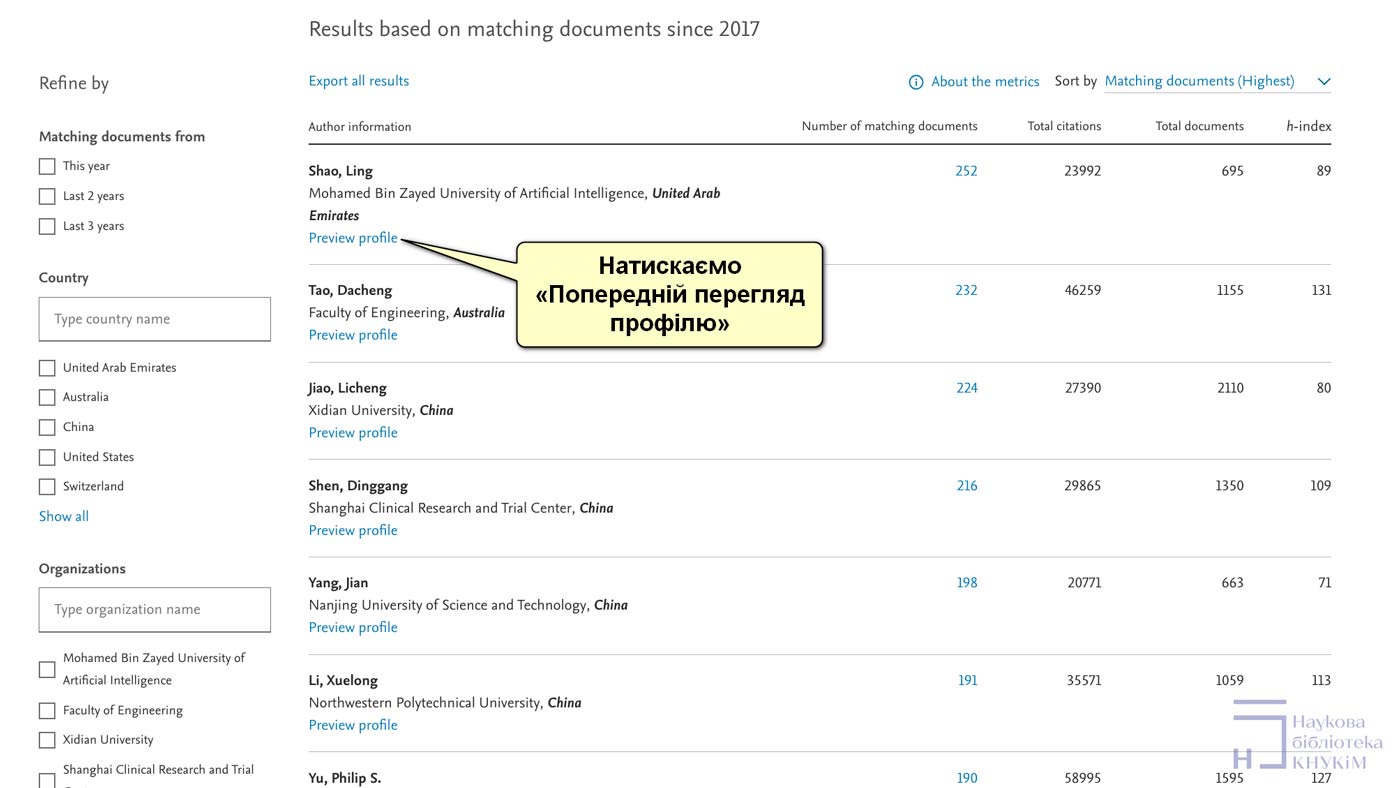Image resolution: width=1400 pixels, height=788 pixels.
Task: Enable the Last 2 years filter
Action: [47, 197]
